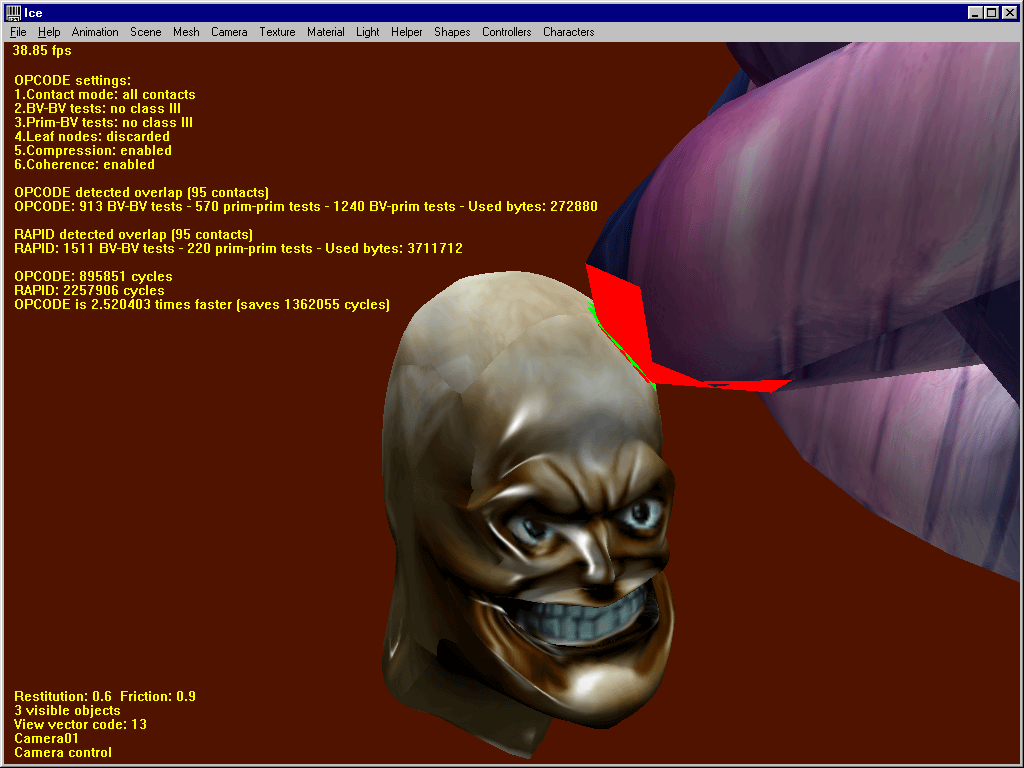This screenshot has height=768, width=1024.
Task: Click '3.Prim-BV tests: no class III' line
Action: coord(103,122)
